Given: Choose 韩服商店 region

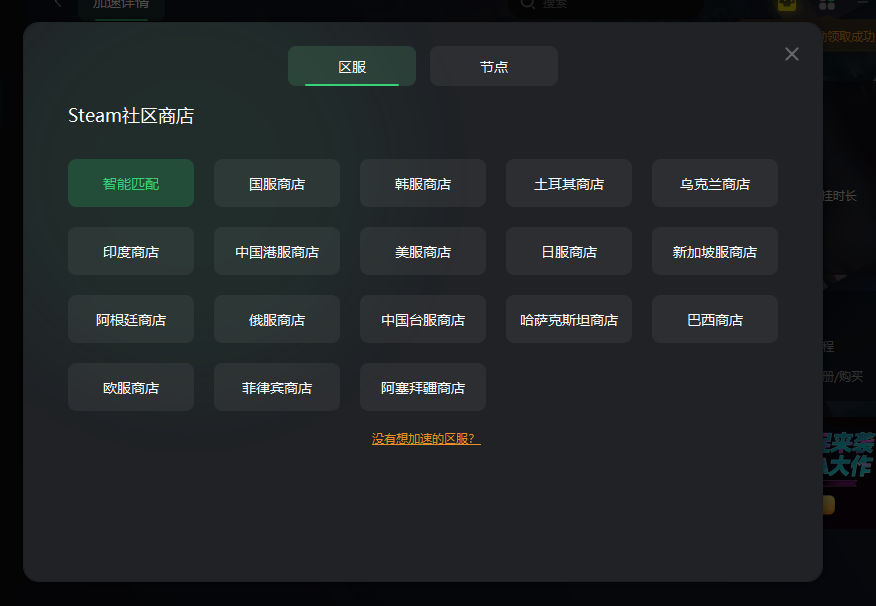Looking at the screenshot, I should (x=423, y=183).
